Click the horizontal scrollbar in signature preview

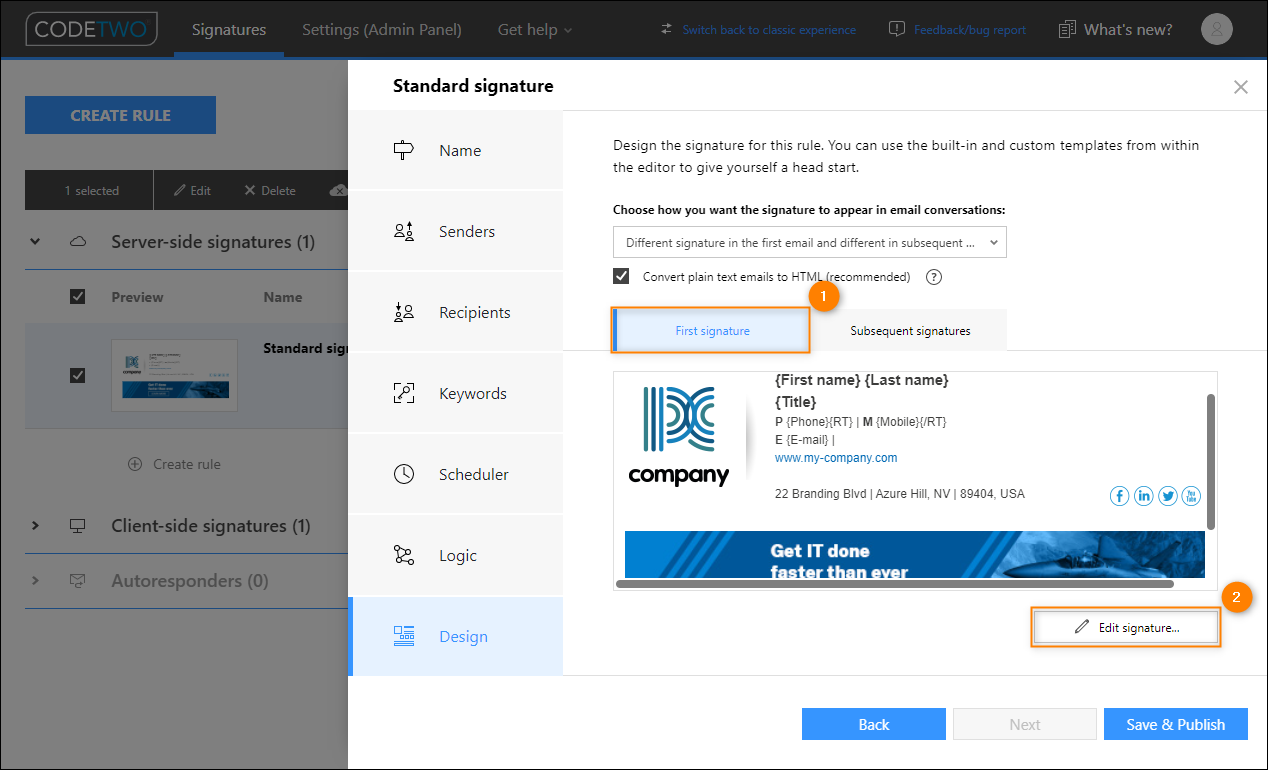(x=894, y=583)
